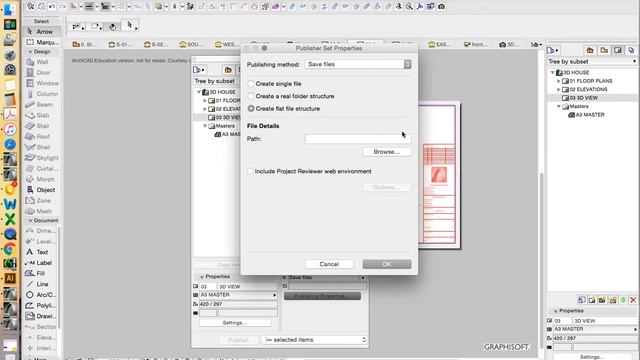
Task: Open Project Map house icon in Navigator
Action: tap(590, 50)
